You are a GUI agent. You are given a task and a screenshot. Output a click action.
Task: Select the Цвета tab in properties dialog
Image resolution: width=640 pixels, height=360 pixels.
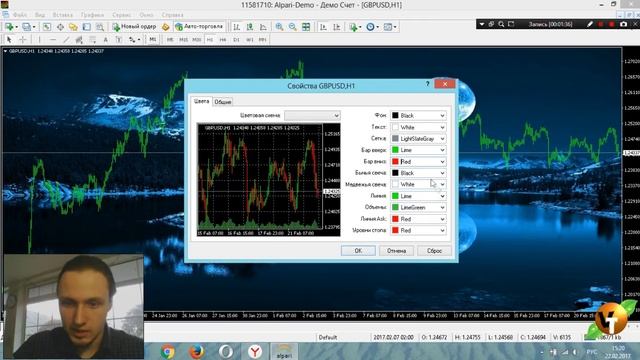[201, 101]
